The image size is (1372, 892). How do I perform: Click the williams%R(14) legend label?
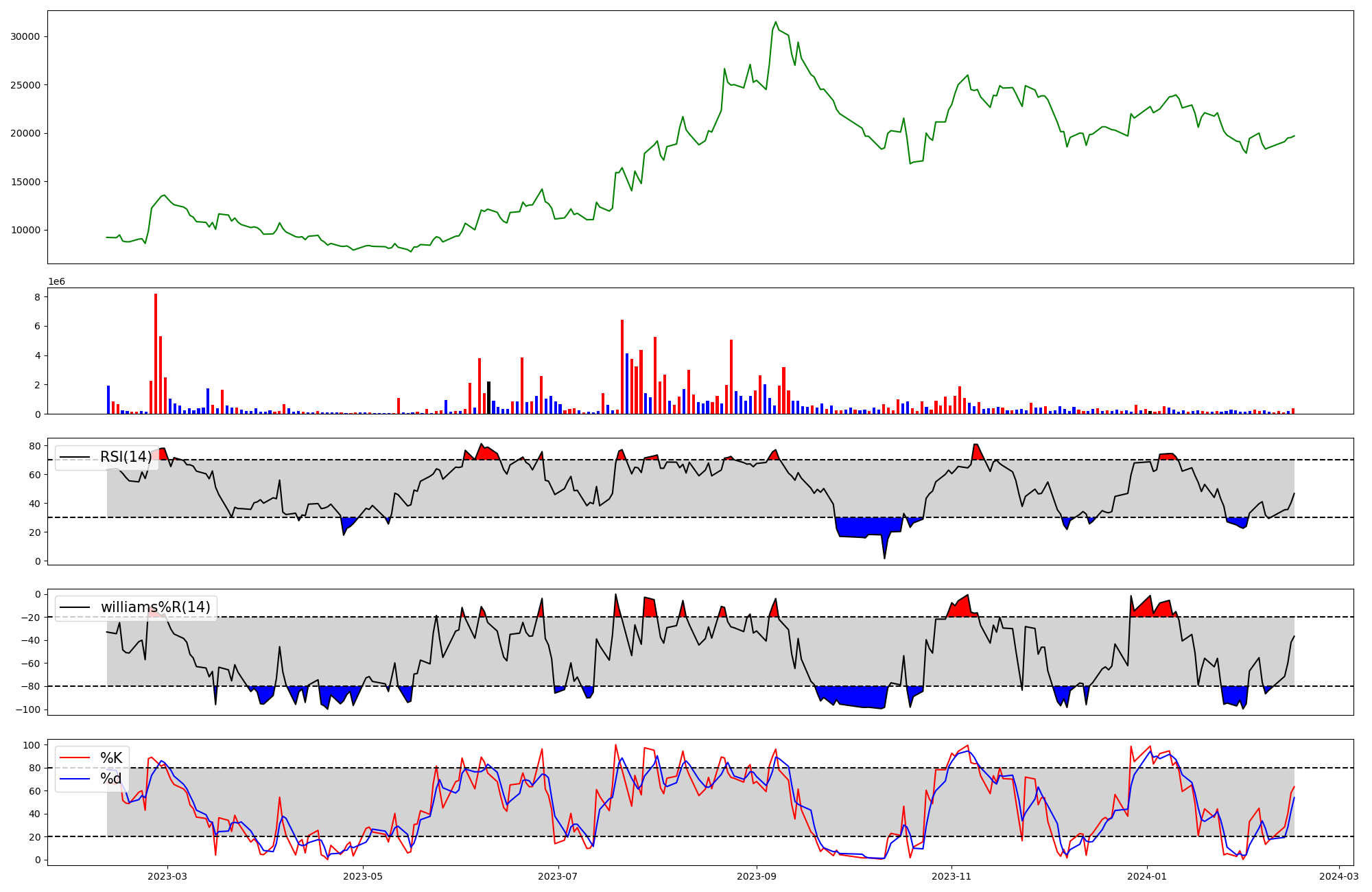tap(155, 607)
